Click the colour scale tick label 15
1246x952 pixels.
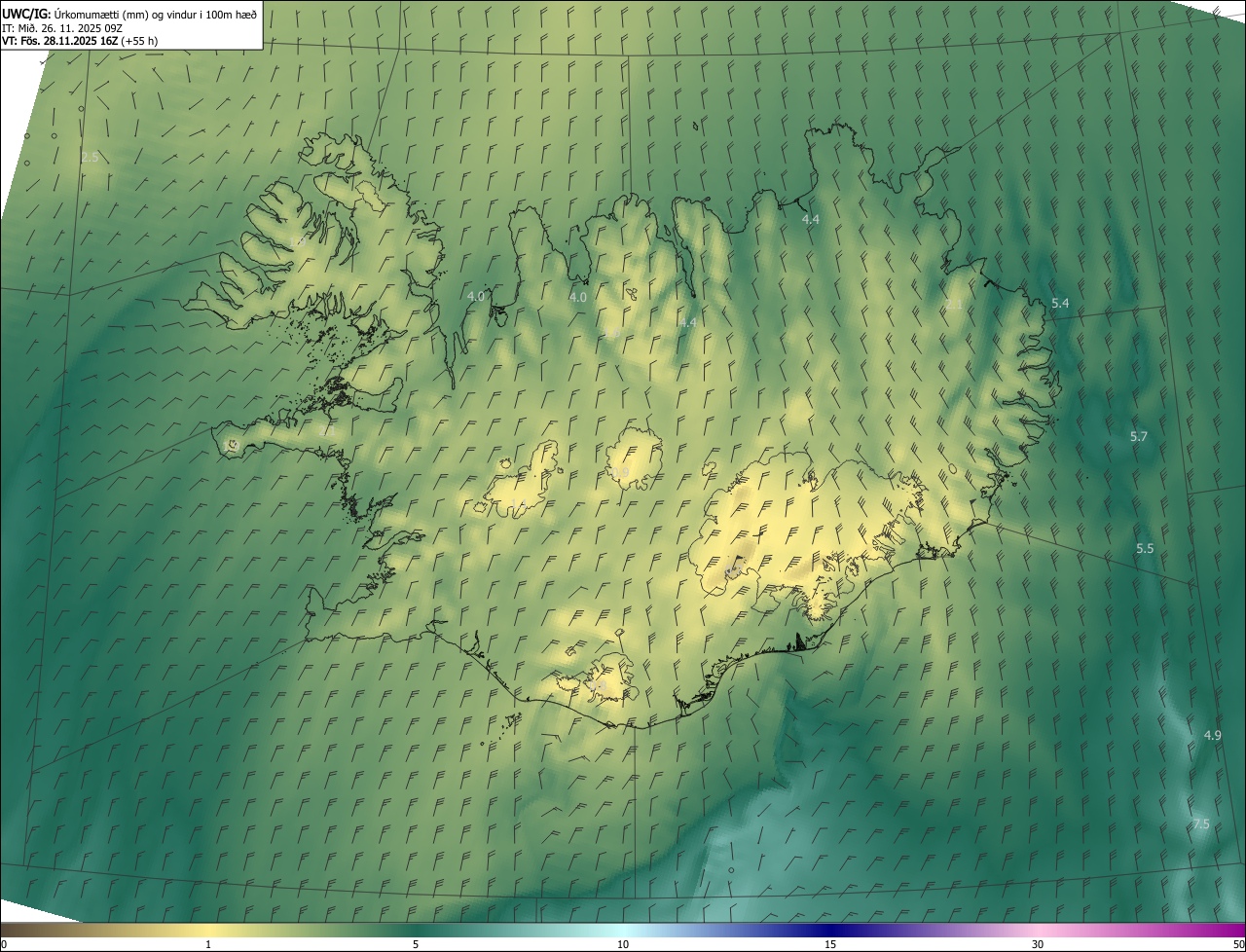coord(830,944)
